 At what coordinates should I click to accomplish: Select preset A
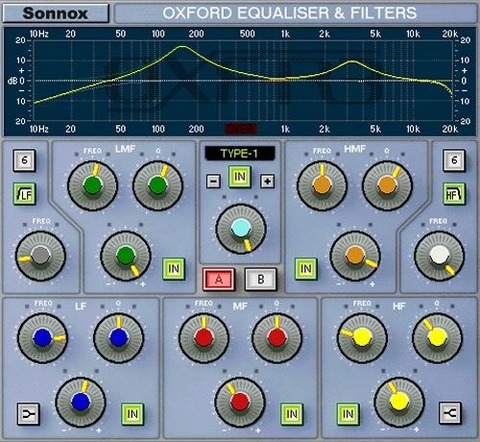(x=219, y=279)
